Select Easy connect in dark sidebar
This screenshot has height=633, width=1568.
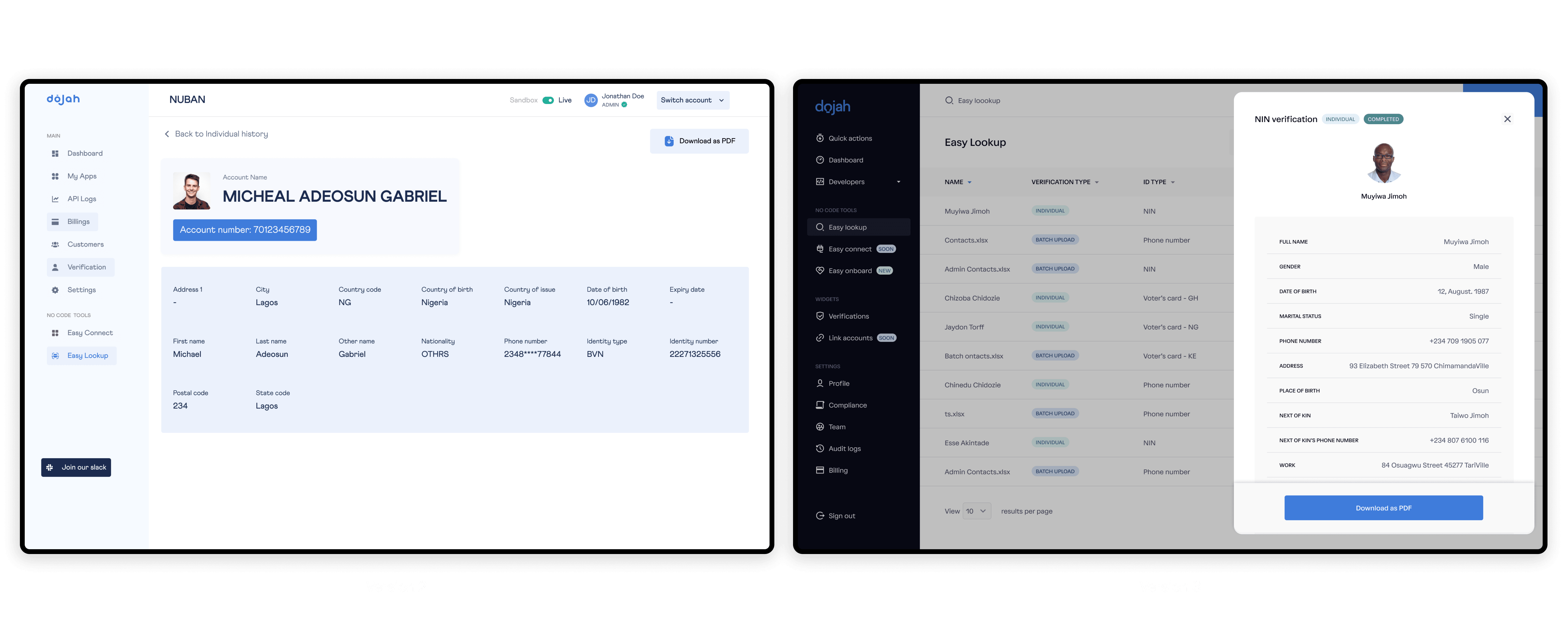pos(858,249)
